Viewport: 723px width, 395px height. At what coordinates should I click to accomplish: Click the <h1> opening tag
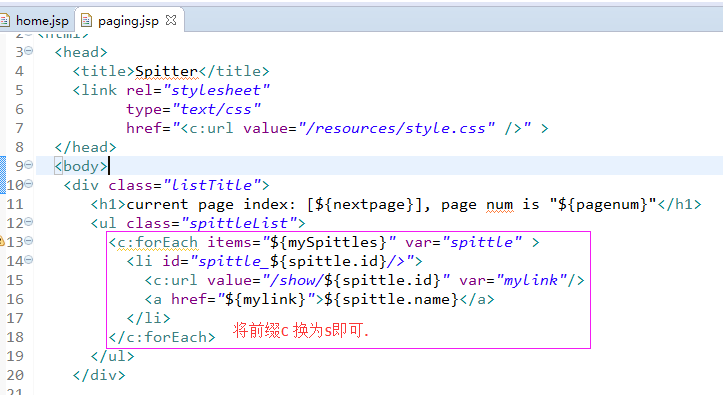108,204
